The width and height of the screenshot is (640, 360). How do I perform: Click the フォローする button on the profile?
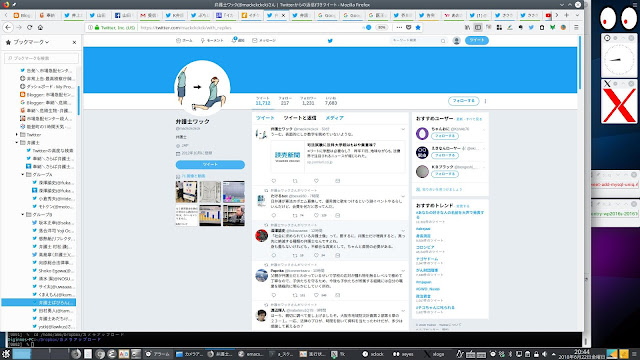click(x=463, y=100)
